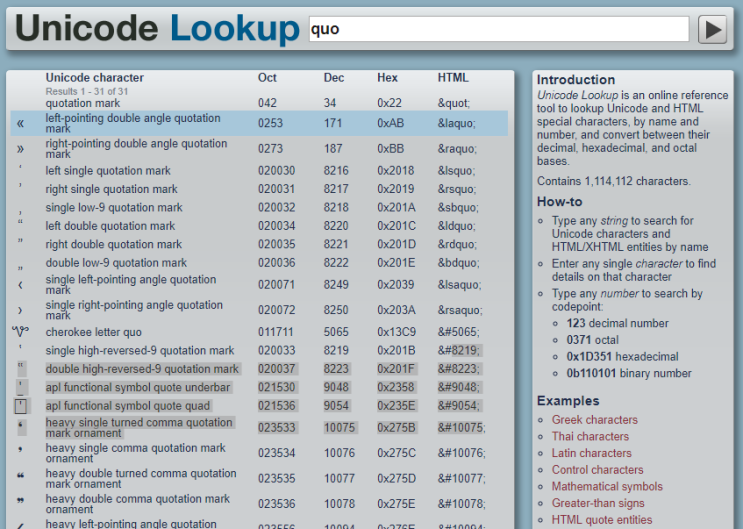The height and width of the screenshot is (529, 743).
Task: Click the "&lsquo;" HTML entity cell
Action: (x=456, y=171)
